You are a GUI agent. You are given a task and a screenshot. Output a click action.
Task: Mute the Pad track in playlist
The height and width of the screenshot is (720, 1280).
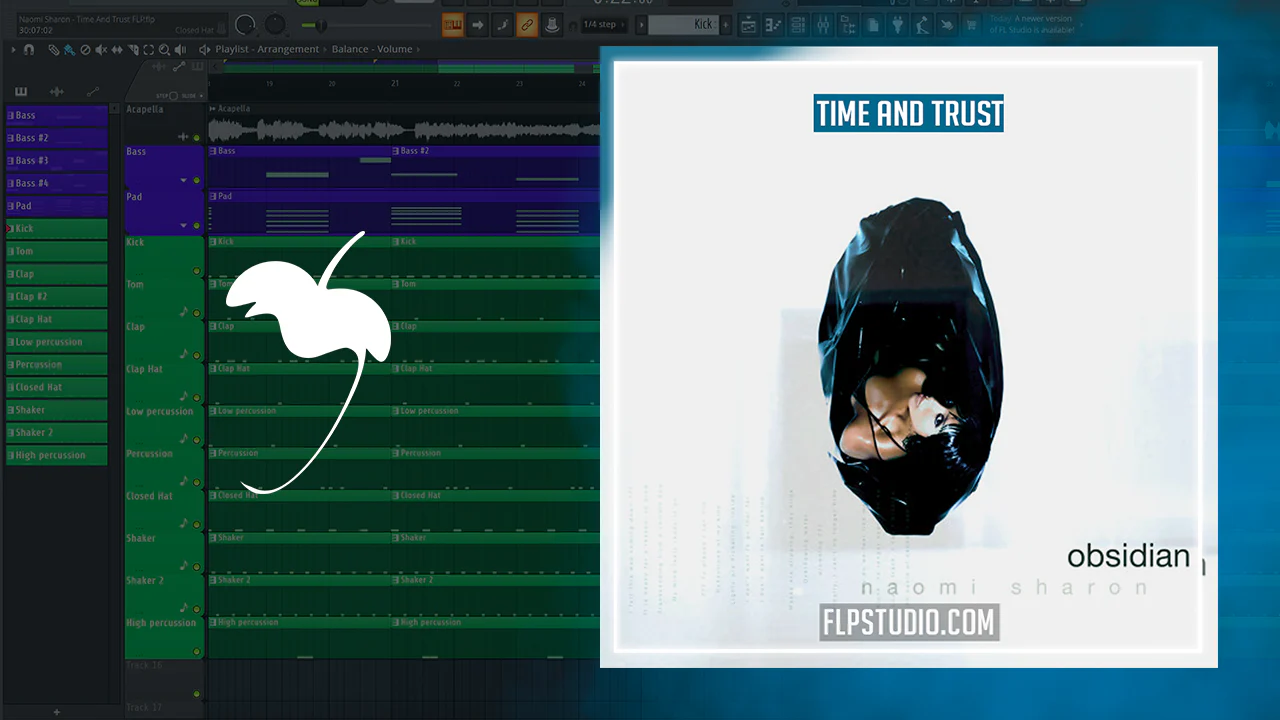click(x=196, y=226)
